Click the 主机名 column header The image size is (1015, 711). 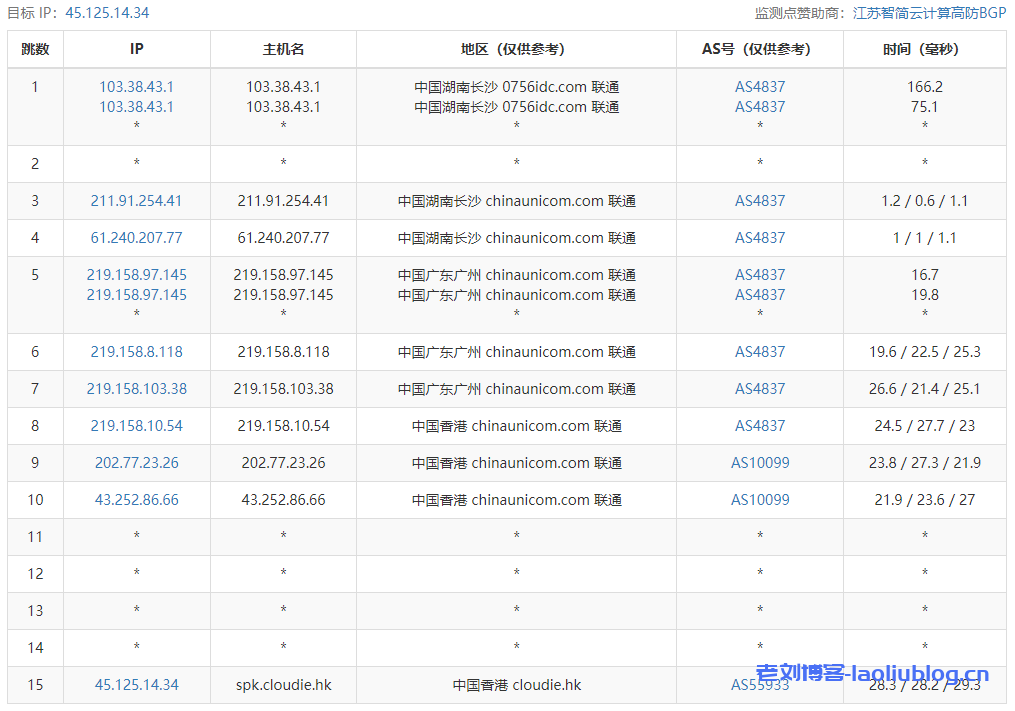(x=283, y=49)
